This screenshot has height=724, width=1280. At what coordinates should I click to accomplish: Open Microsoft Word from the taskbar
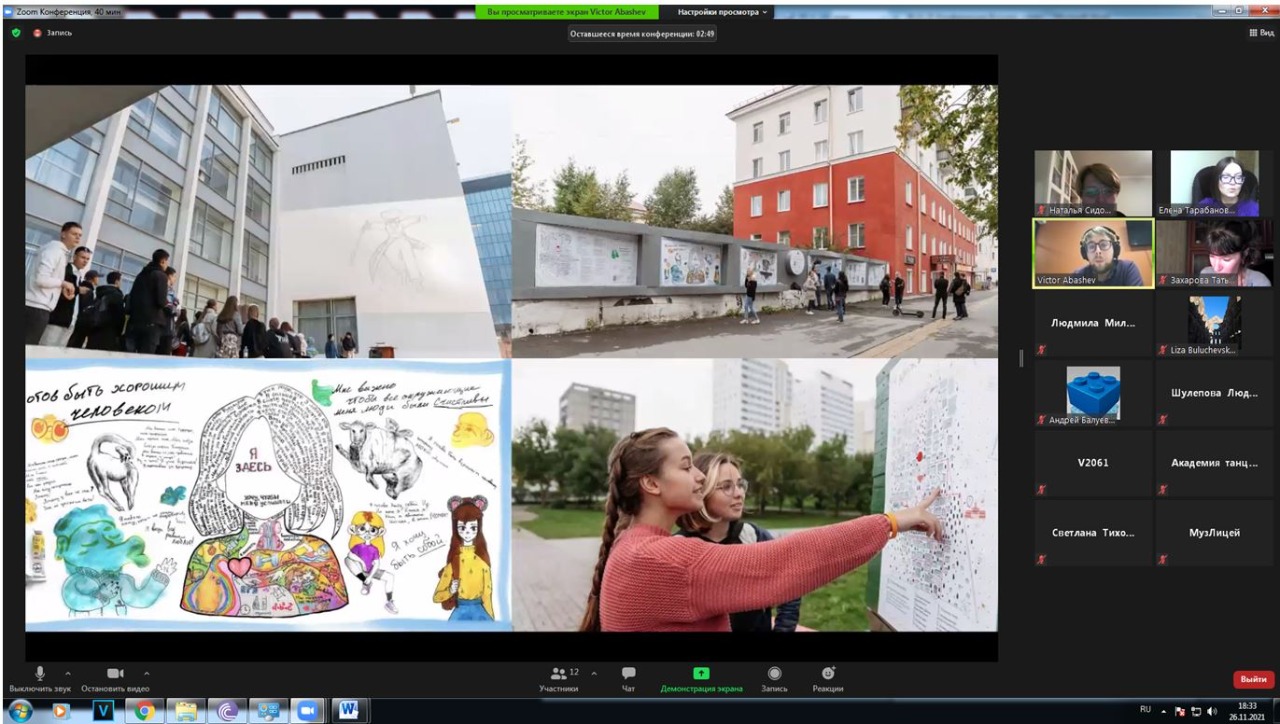(x=349, y=710)
